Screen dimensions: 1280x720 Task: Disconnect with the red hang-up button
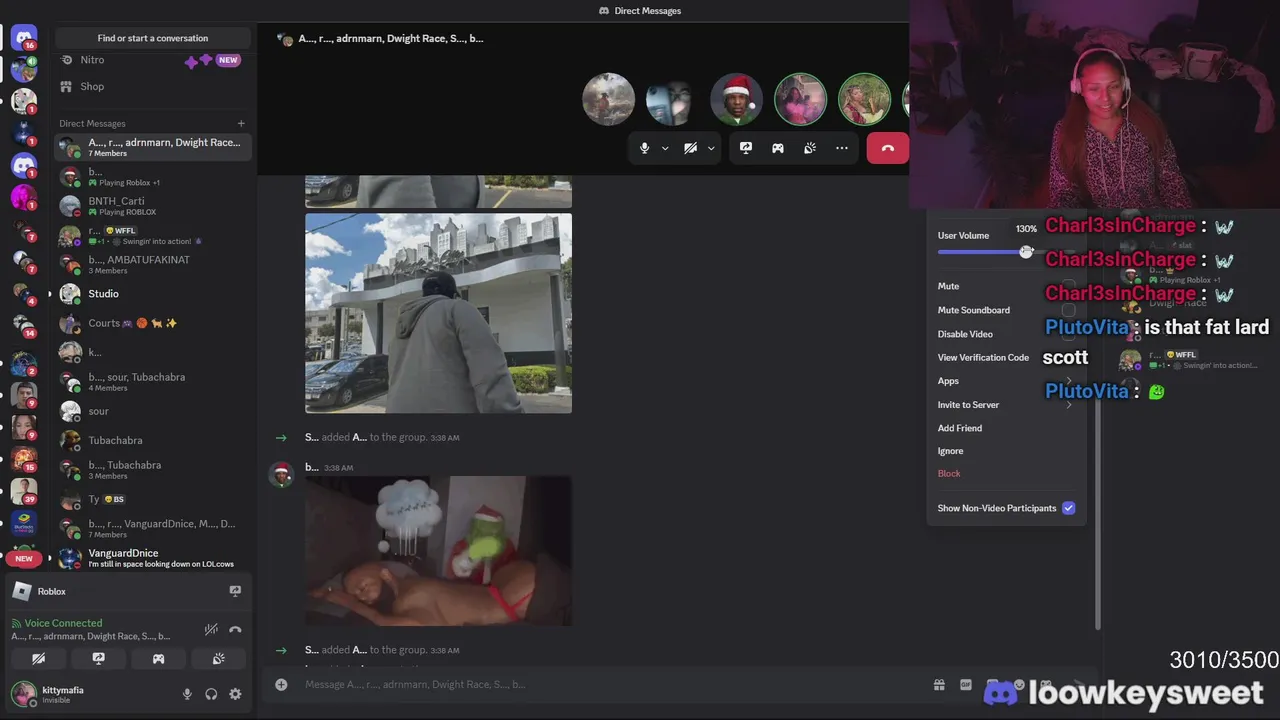pyautogui.click(x=887, y=148)
